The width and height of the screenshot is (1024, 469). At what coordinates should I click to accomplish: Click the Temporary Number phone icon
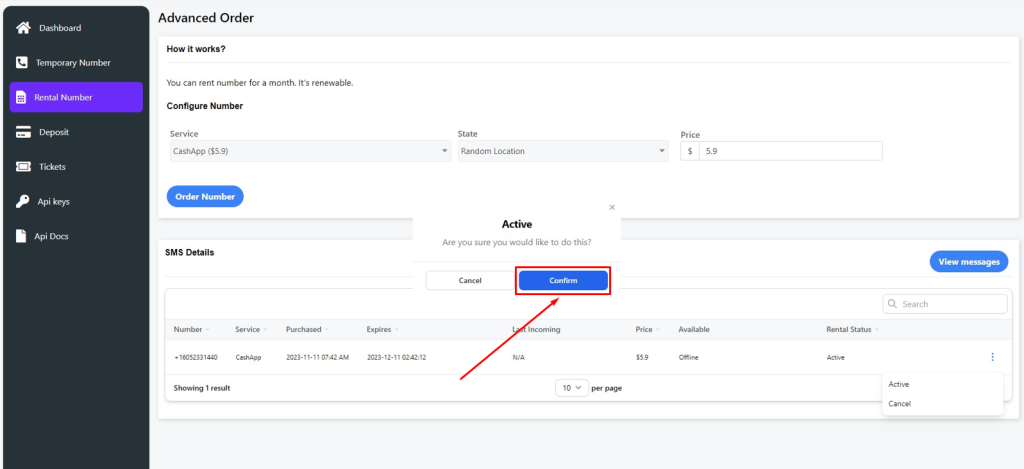pyautogui.click(x=22, y=62)
